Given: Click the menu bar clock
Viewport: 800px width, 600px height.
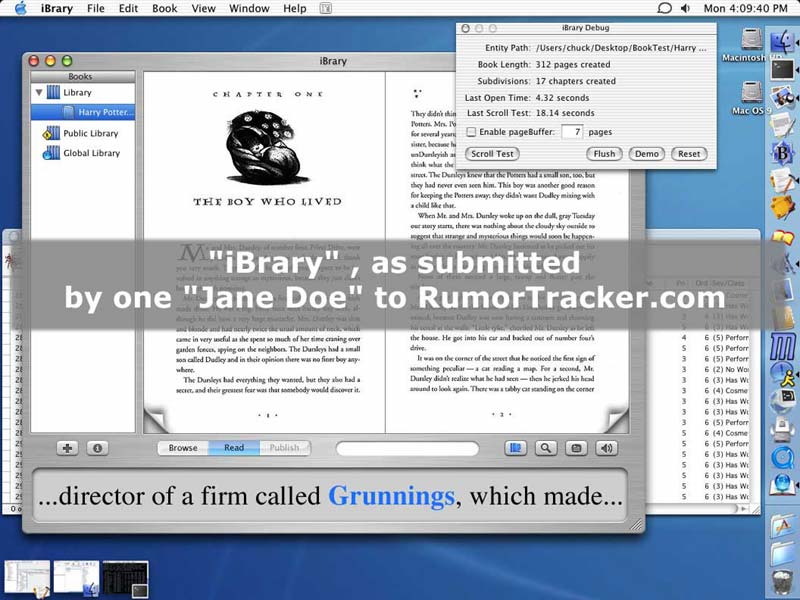Looking at the screenshot, I should 745,8.
